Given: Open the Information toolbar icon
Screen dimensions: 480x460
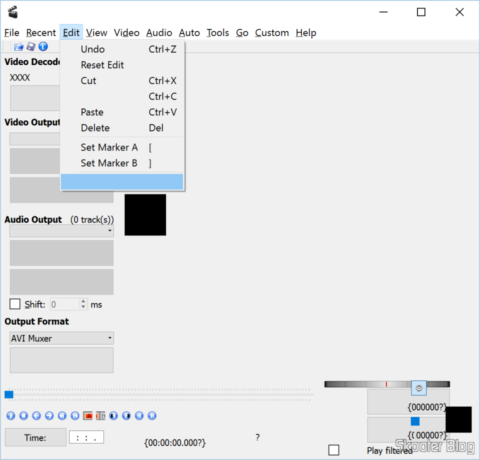Looking at the screenshot, I should [x=43, y=47].
